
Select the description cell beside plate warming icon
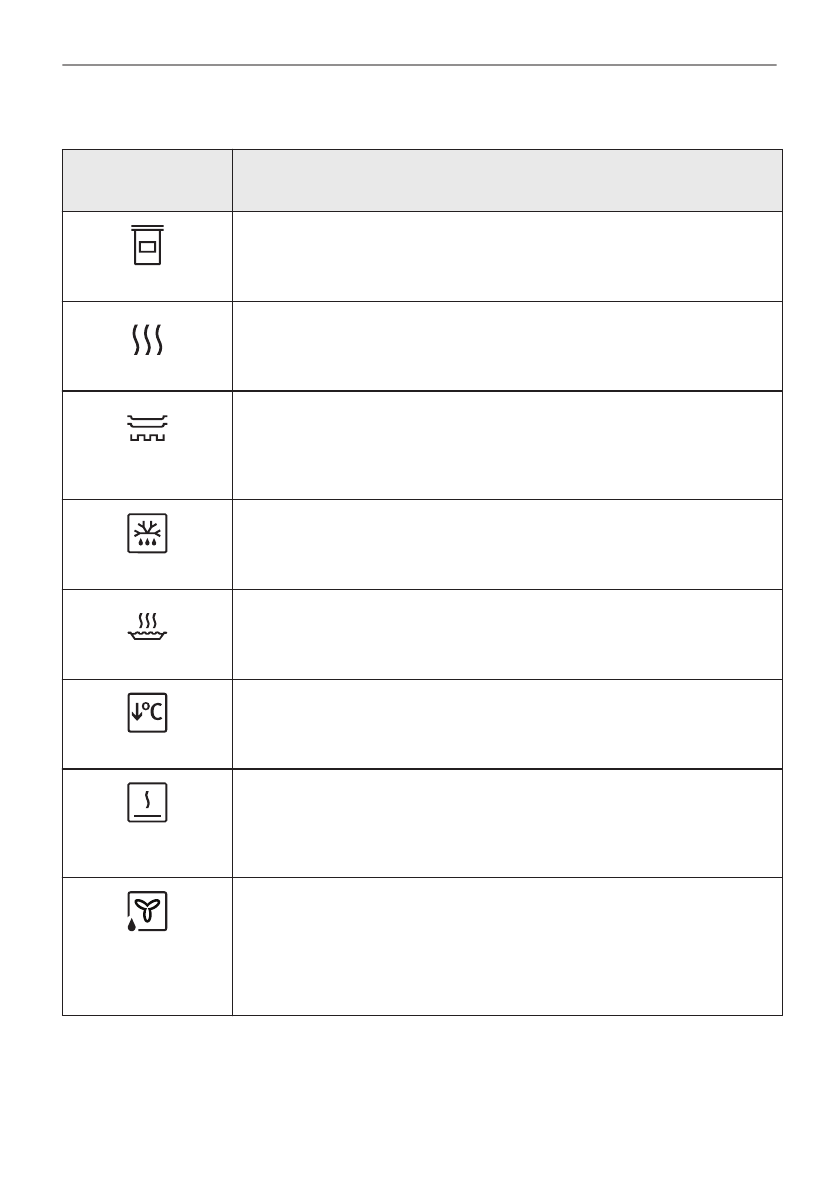click(x=506, y=445)
